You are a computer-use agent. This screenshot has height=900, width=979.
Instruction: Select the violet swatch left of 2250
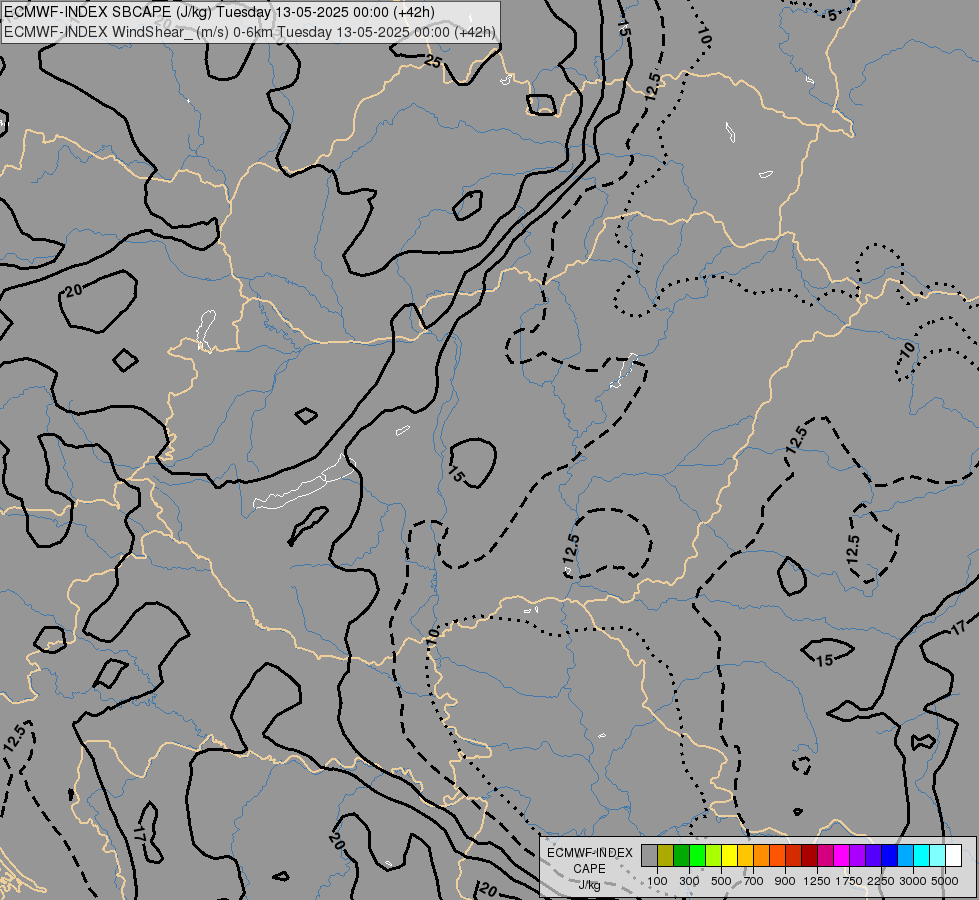pos(873,856)
